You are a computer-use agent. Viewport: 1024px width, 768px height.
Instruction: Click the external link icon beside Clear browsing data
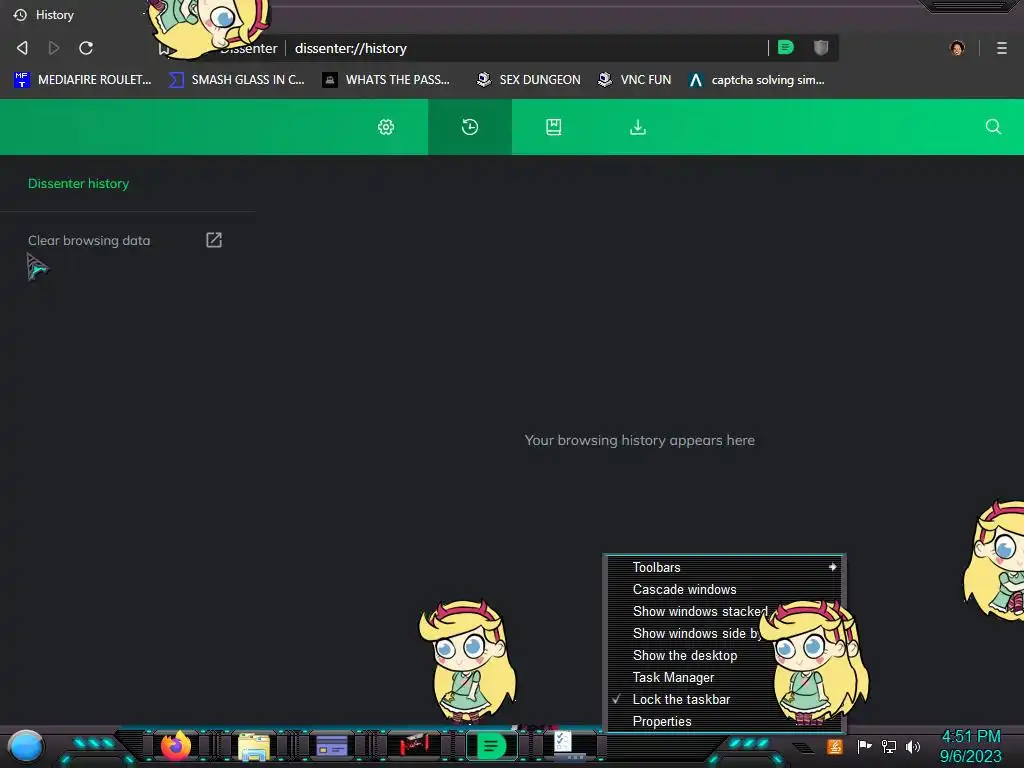coord(214,240)
